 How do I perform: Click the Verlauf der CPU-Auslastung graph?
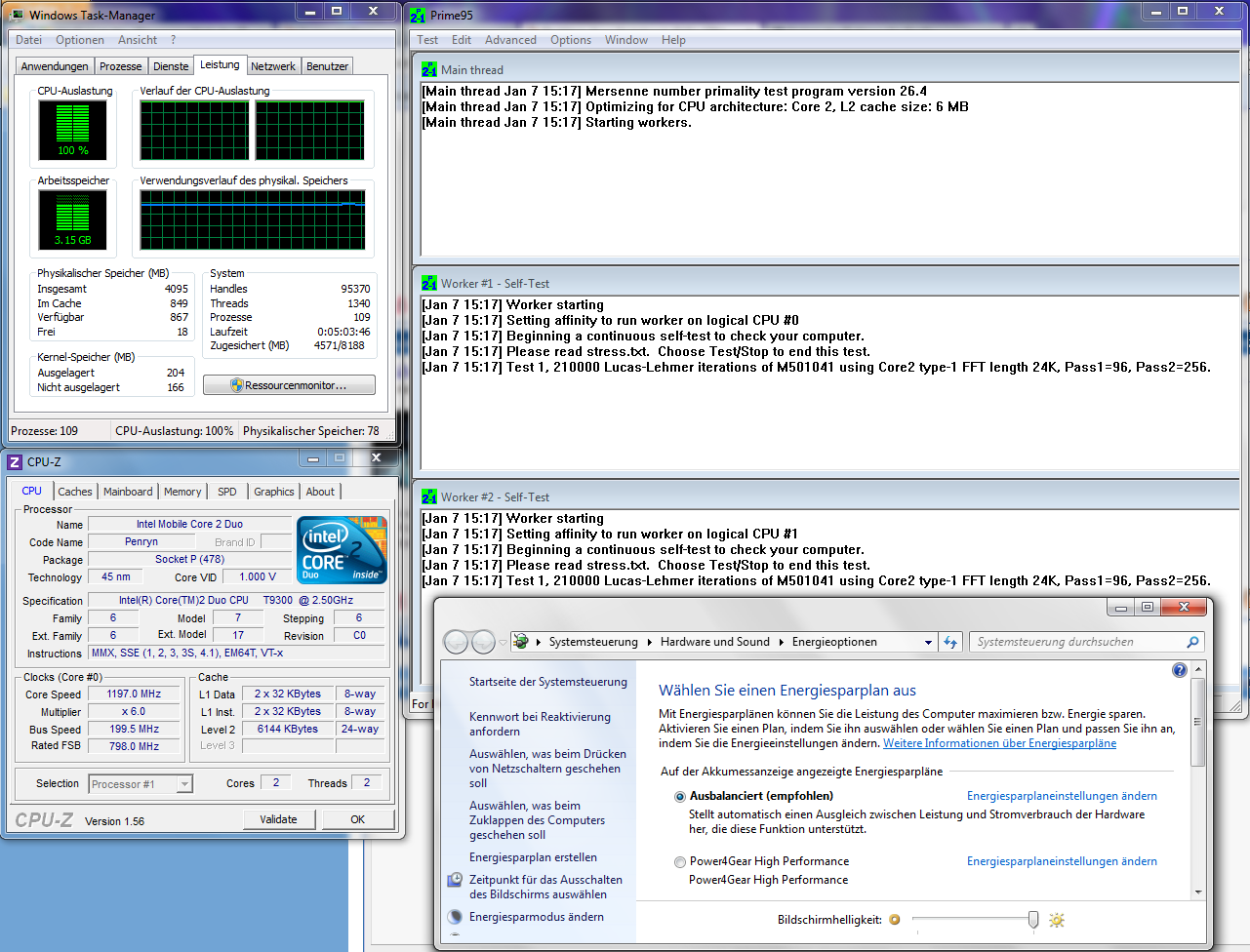click(x=252, y=130)
